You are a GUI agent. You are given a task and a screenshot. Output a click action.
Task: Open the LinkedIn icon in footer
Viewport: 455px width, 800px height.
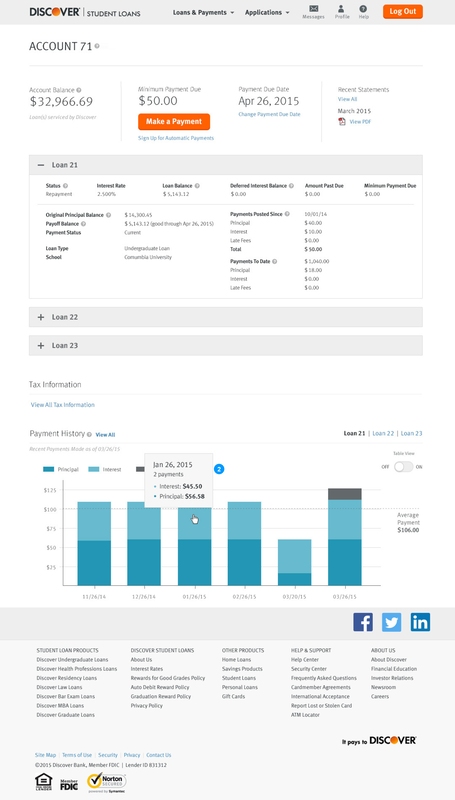tap(420, 622)
